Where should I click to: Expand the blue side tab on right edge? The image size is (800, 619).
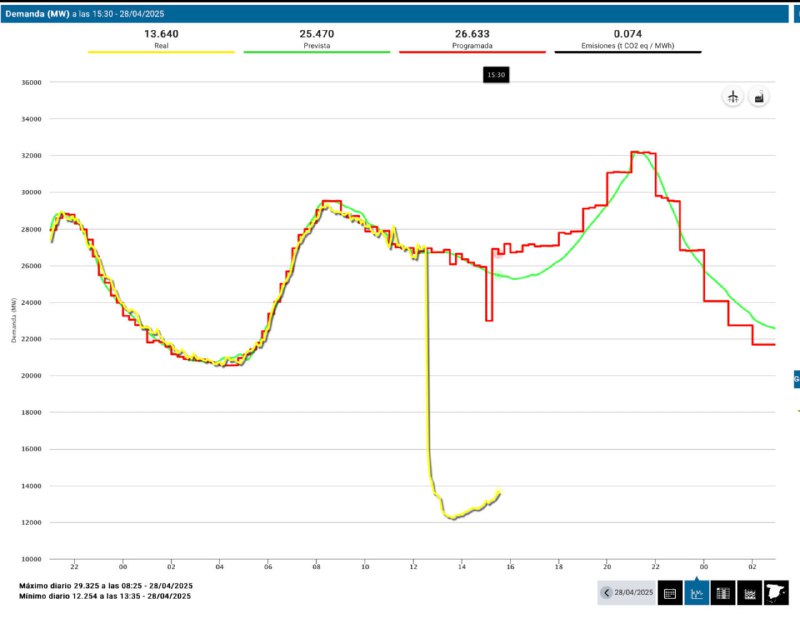pos(796,379)
